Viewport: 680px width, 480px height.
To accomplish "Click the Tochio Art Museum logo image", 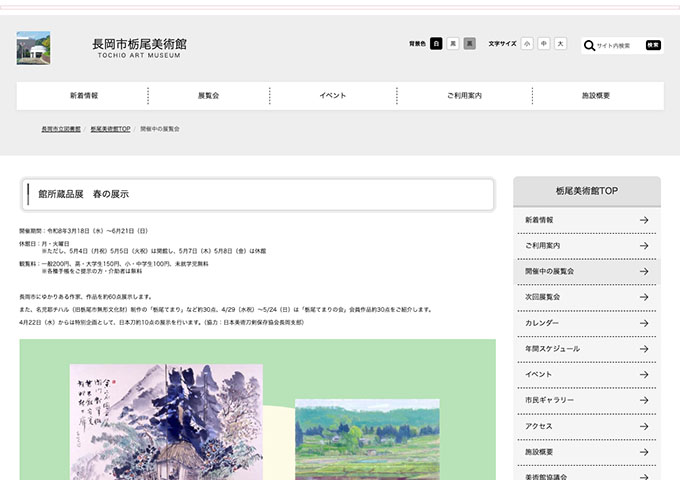I will pos(33,48).
